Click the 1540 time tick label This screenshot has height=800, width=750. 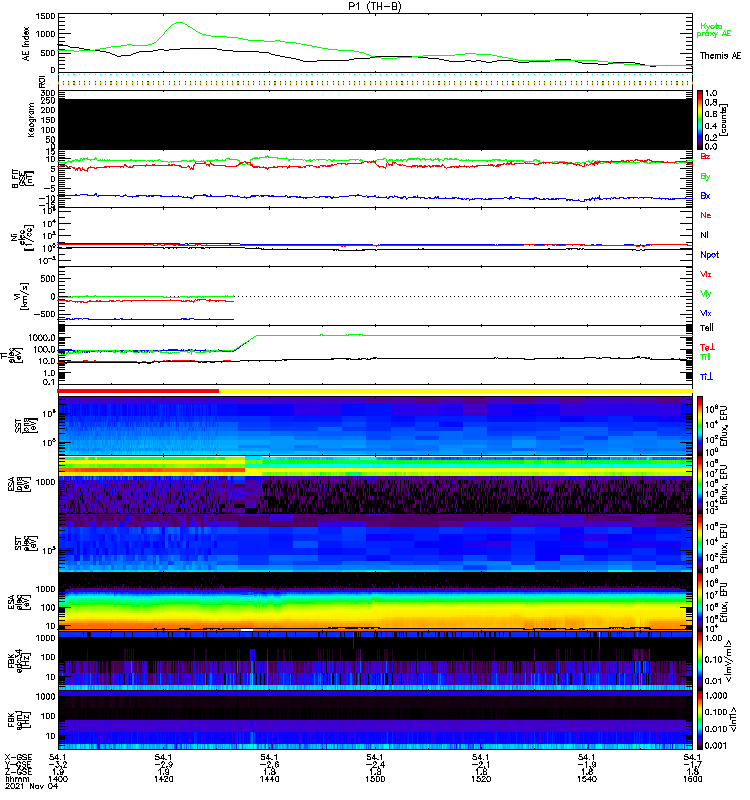coord(587,779)
